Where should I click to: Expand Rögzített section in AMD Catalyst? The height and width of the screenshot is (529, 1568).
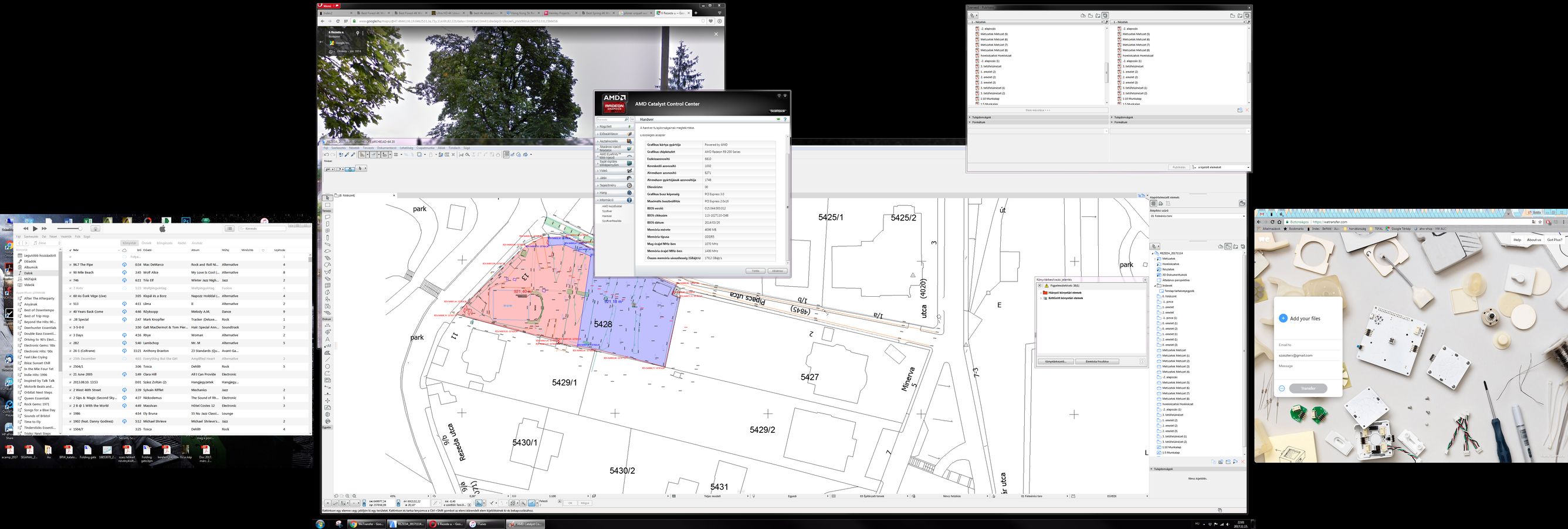(615, 127)
